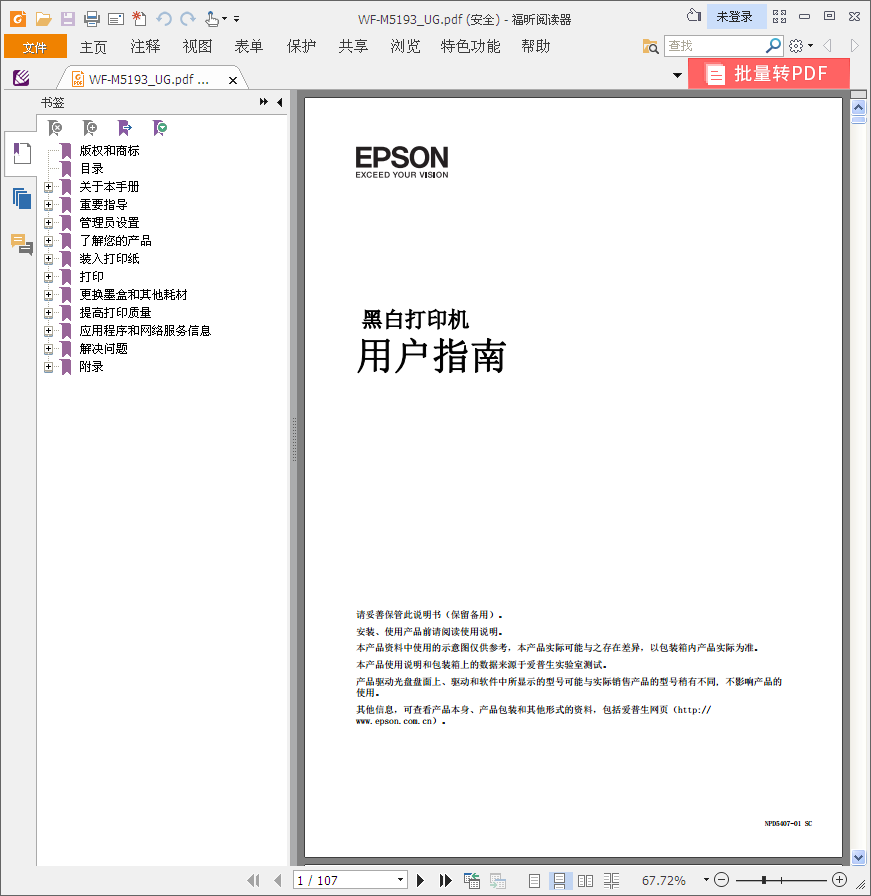
Task: Expand the 解决问题 bookmark
Action: click(49, 349)
